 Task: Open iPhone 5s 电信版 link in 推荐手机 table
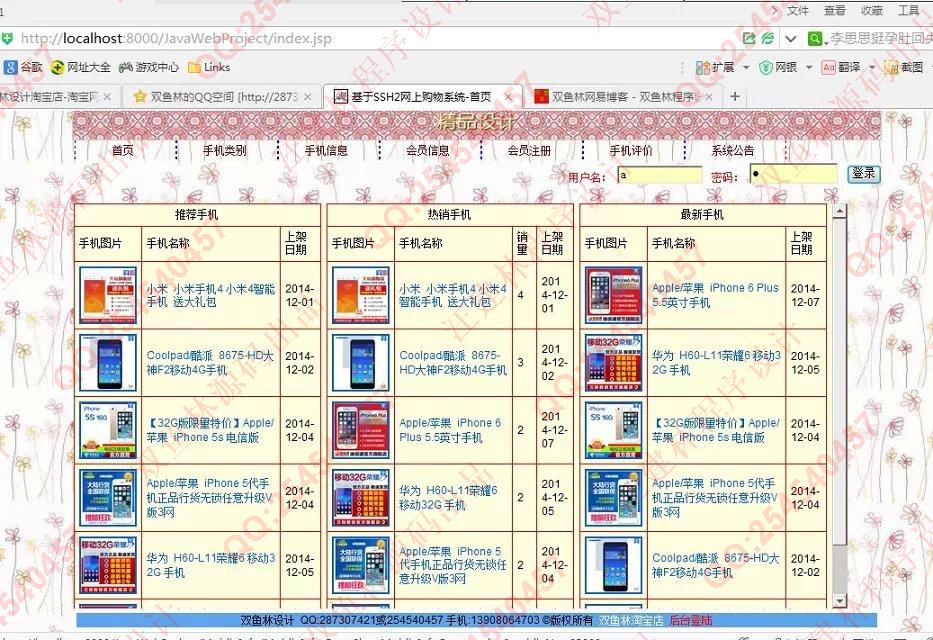click(210, 430)
